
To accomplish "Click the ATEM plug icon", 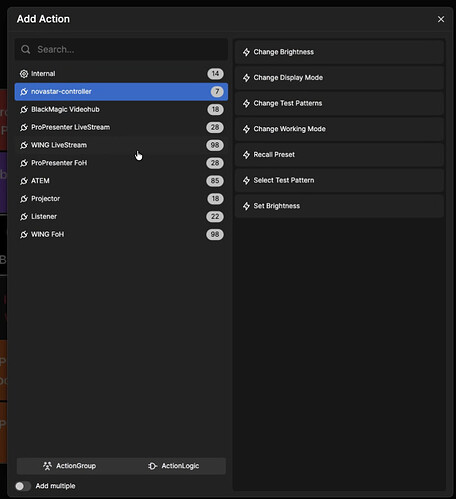I will point(24,181).
